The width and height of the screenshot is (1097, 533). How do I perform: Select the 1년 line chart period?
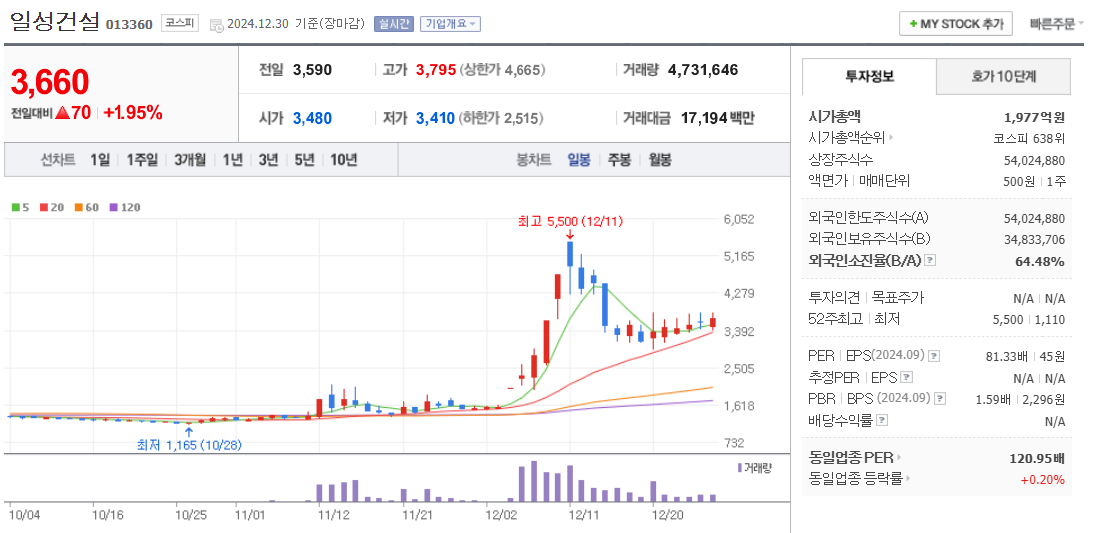coord(232,159)
